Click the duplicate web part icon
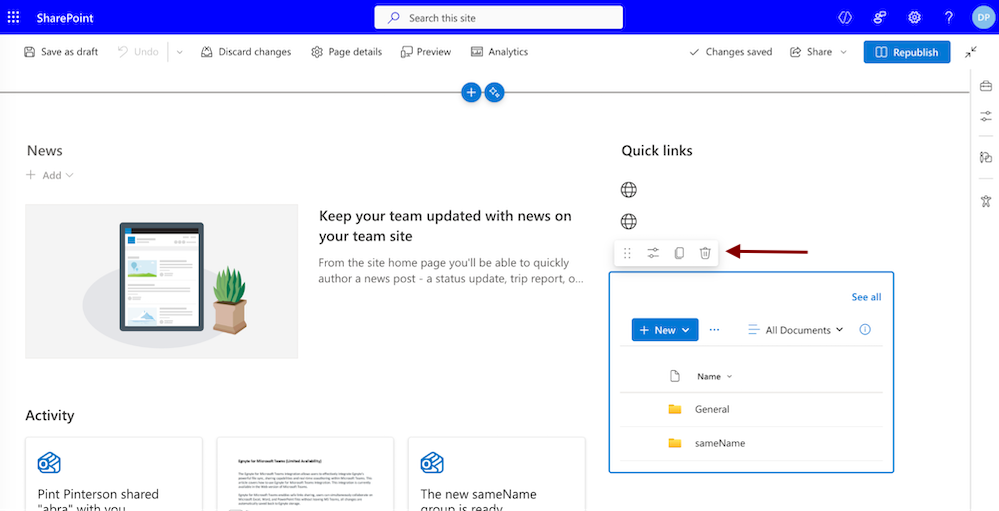 [x=679, y=253]
